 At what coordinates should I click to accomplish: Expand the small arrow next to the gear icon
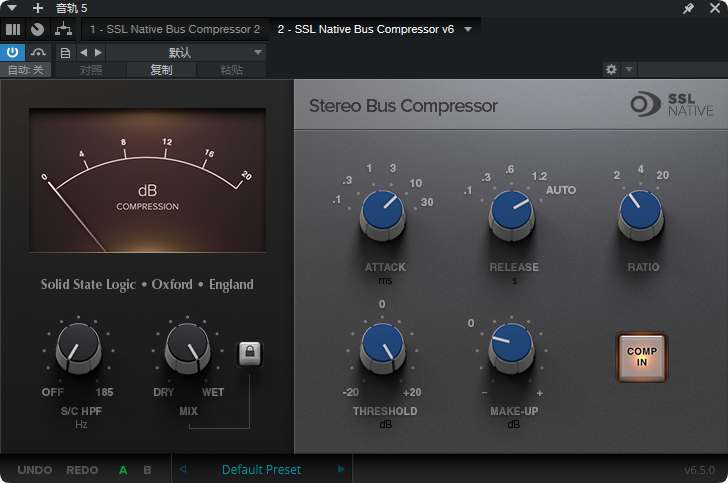629,70
